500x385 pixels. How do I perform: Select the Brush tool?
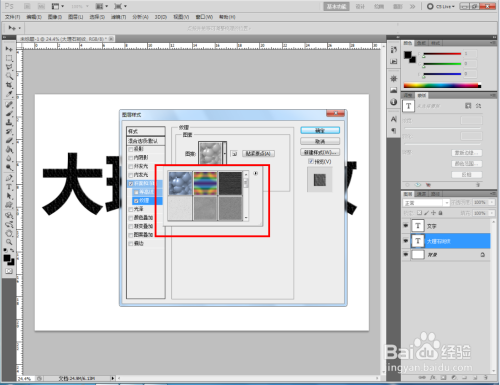click(9, 113)
